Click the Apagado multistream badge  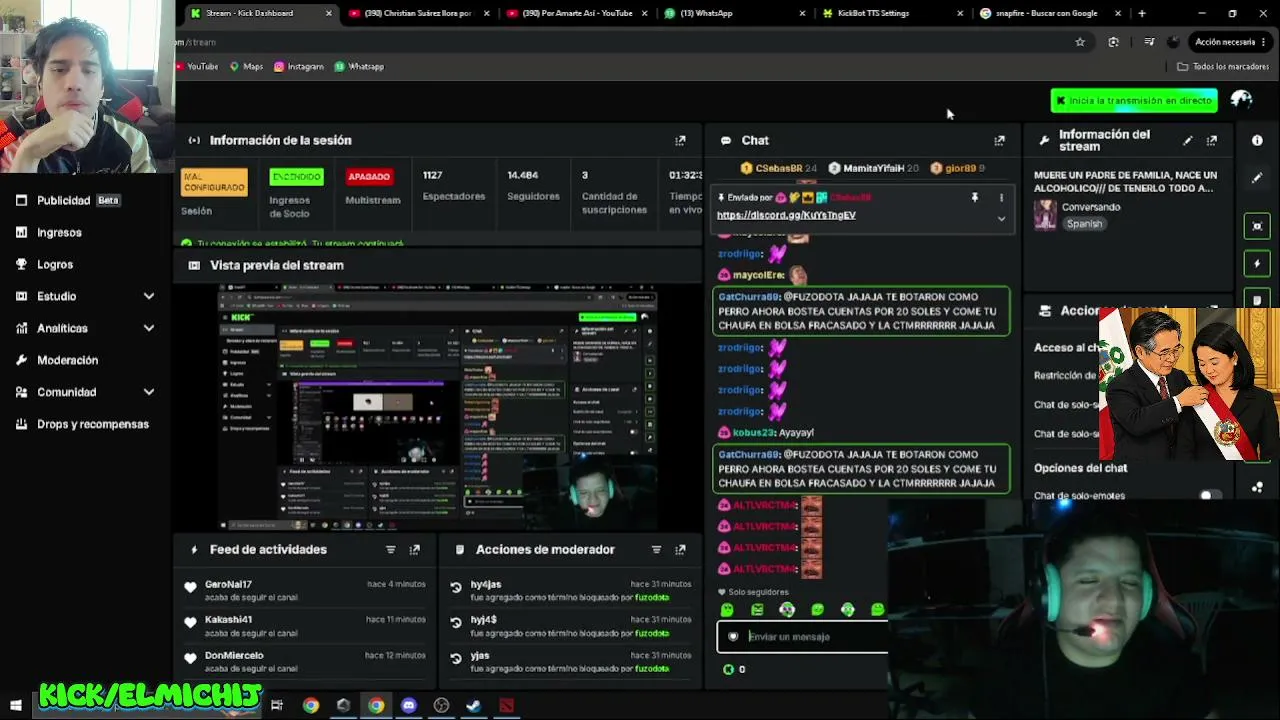coord(369,177)
